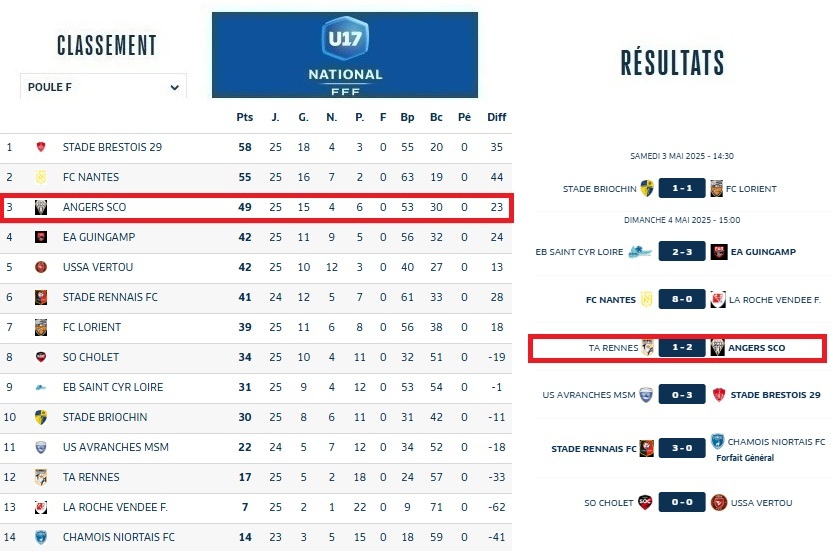Click the Diff column header
The width and height of the screenshot is (832, 551).
pyautogui.click(x=497, y=117)
